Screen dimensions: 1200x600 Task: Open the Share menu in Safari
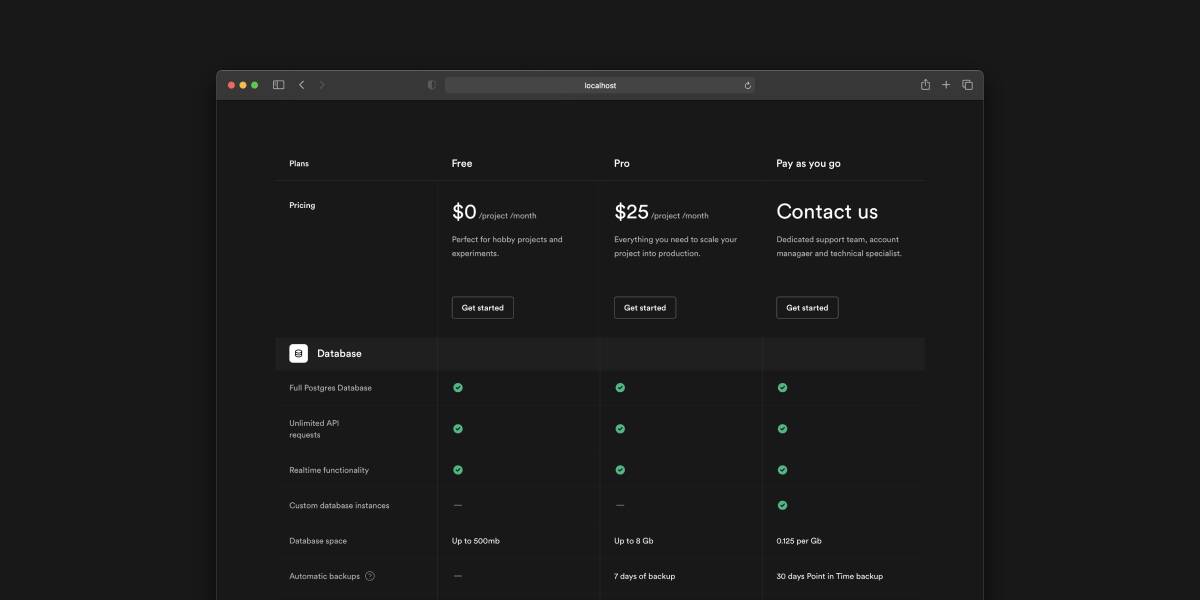coord(924,85)
